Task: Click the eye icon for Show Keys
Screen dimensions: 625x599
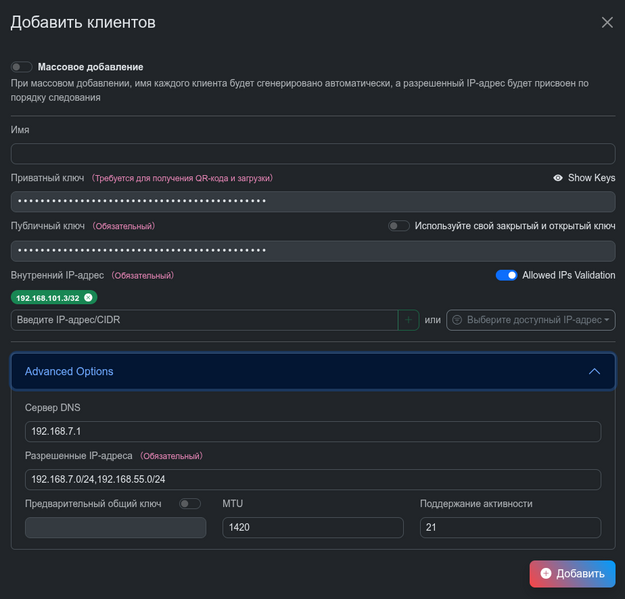Action: (x=558, y=178)
